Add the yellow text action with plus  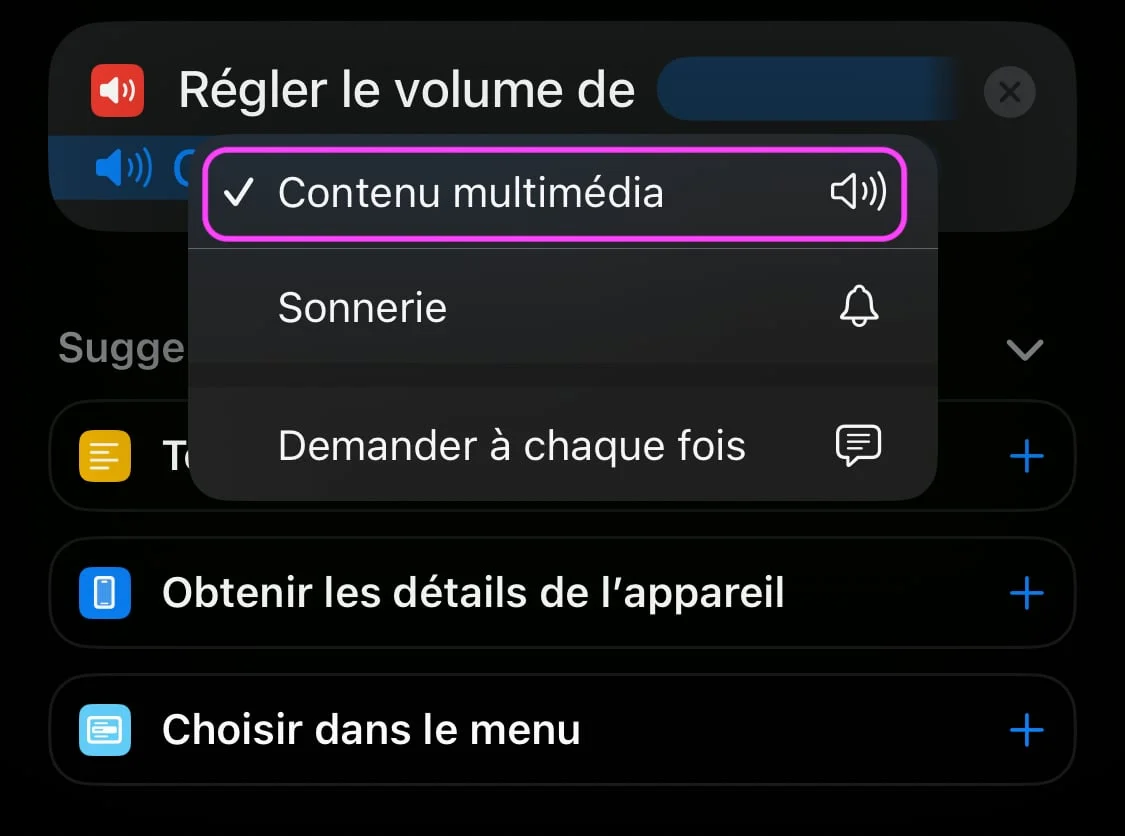[x=1026, y=456]
